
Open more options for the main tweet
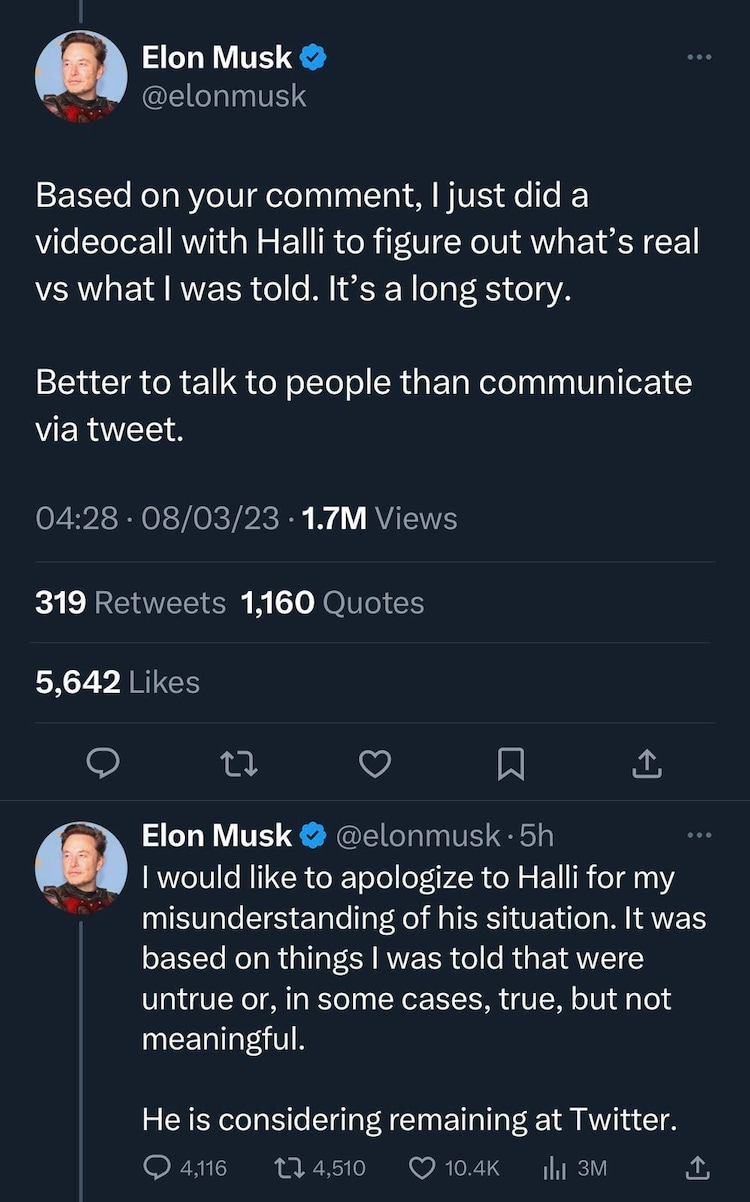(x=699, y=58)
